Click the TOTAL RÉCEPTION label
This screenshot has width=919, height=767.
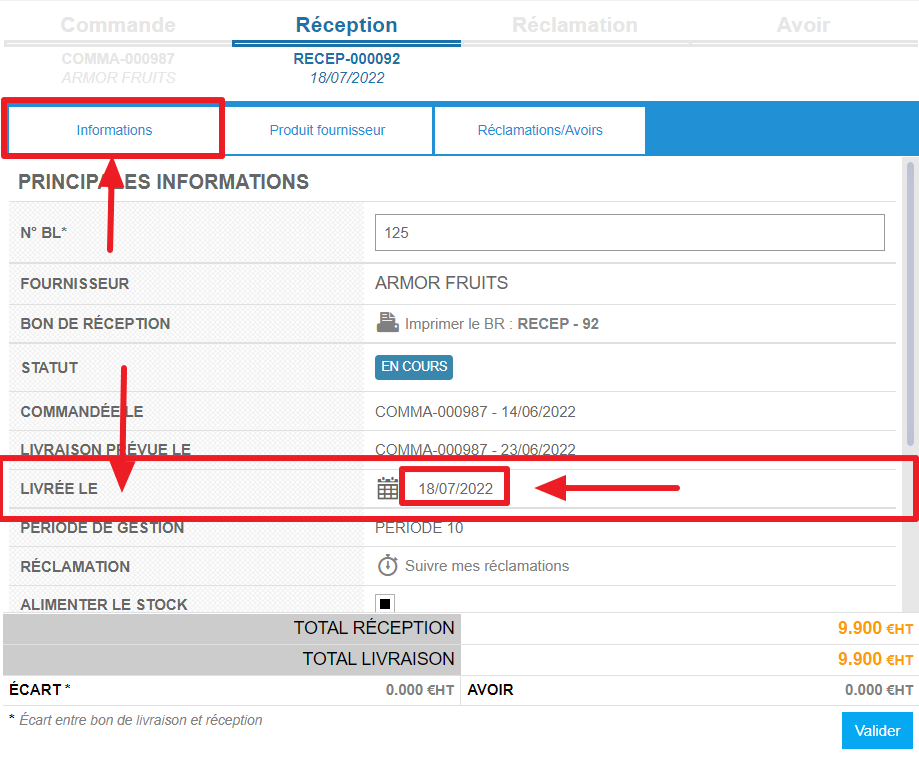pyautogui.click(x=374, y=628)
